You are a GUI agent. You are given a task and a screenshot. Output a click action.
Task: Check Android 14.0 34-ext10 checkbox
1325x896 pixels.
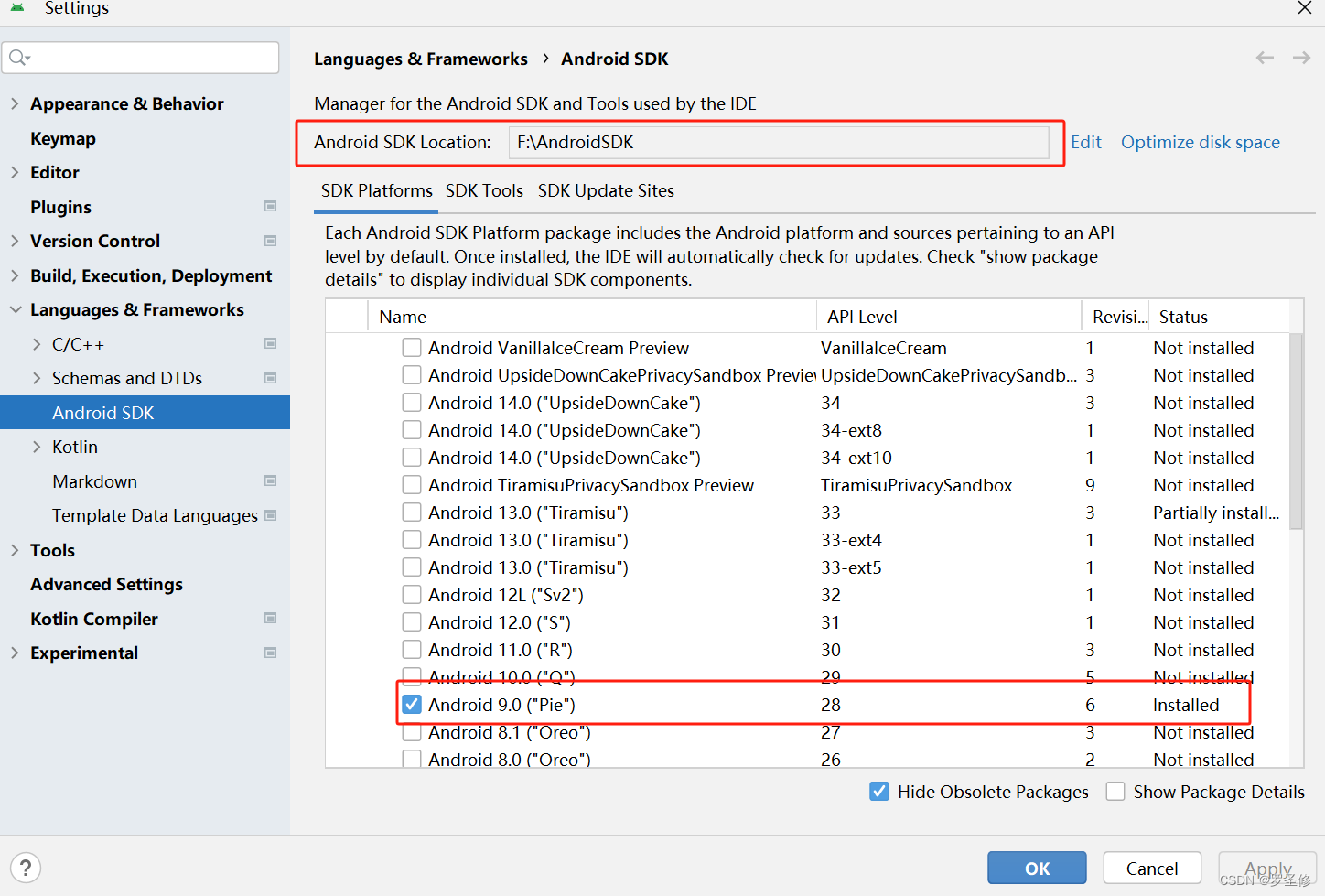[x=412, y=458]
